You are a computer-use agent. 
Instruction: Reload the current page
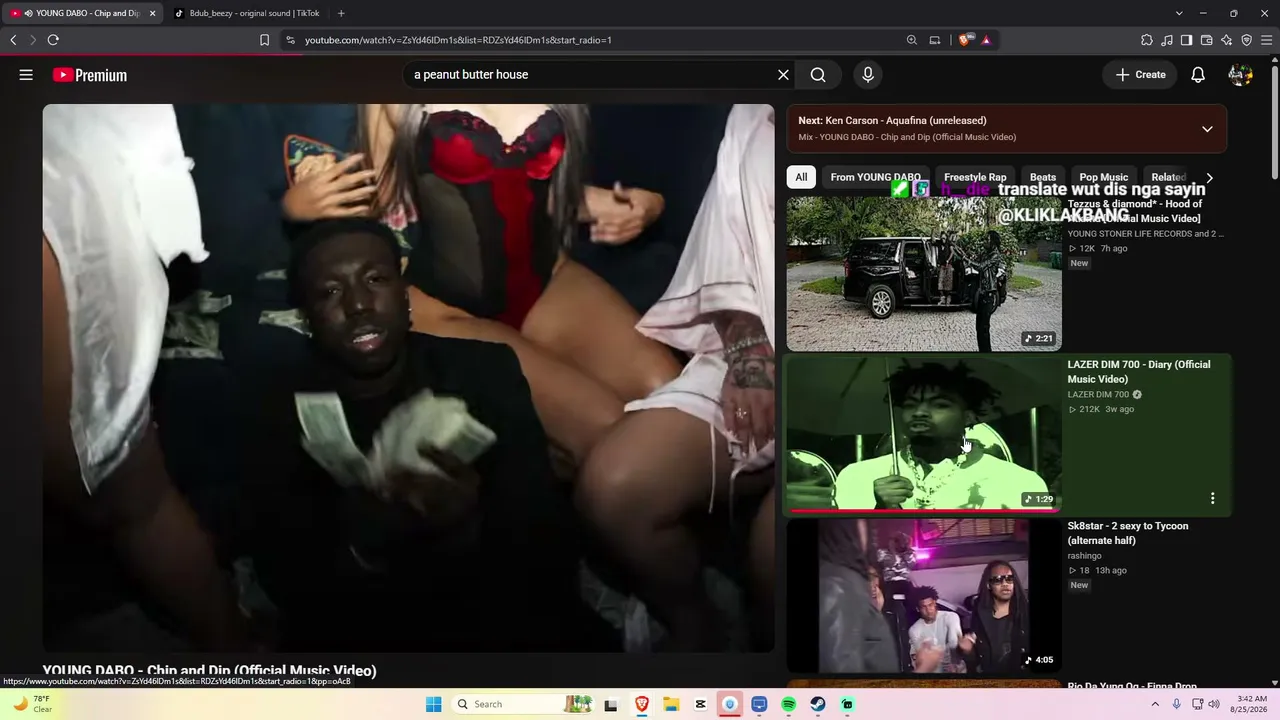pos(53,40)
